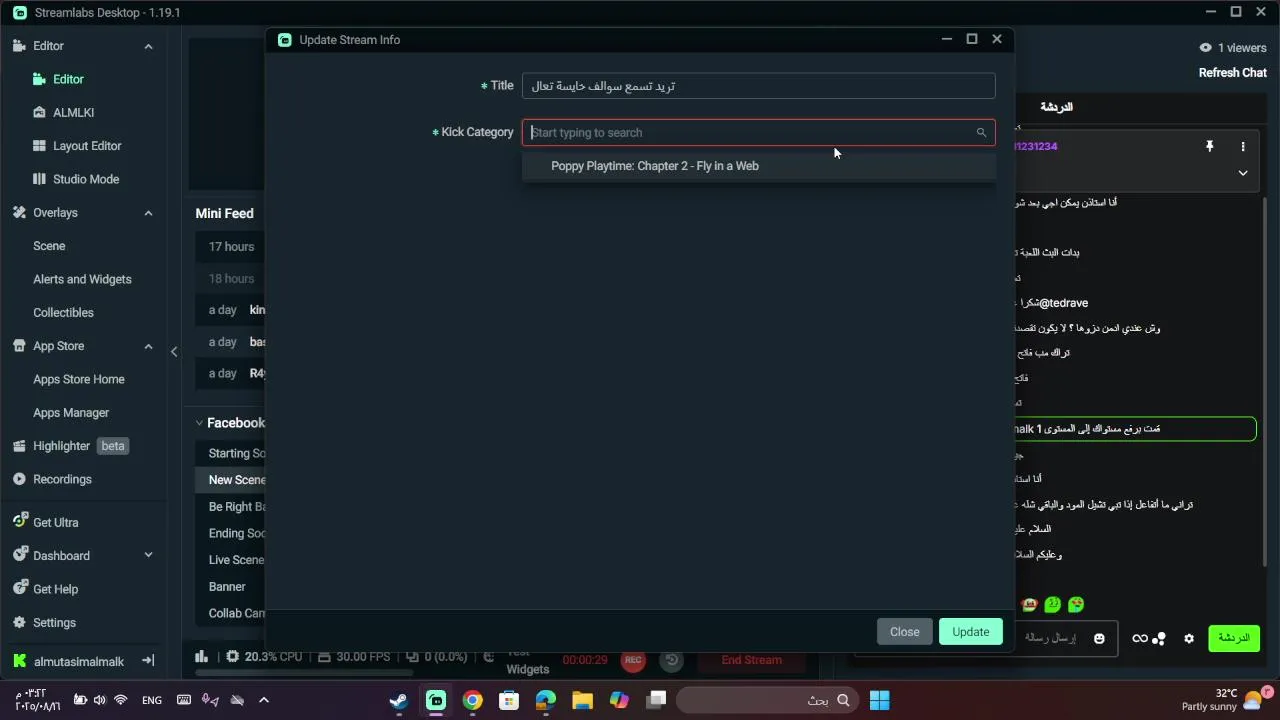
Task: Open Layout Editor in sidebar
Action: point(77,145)
